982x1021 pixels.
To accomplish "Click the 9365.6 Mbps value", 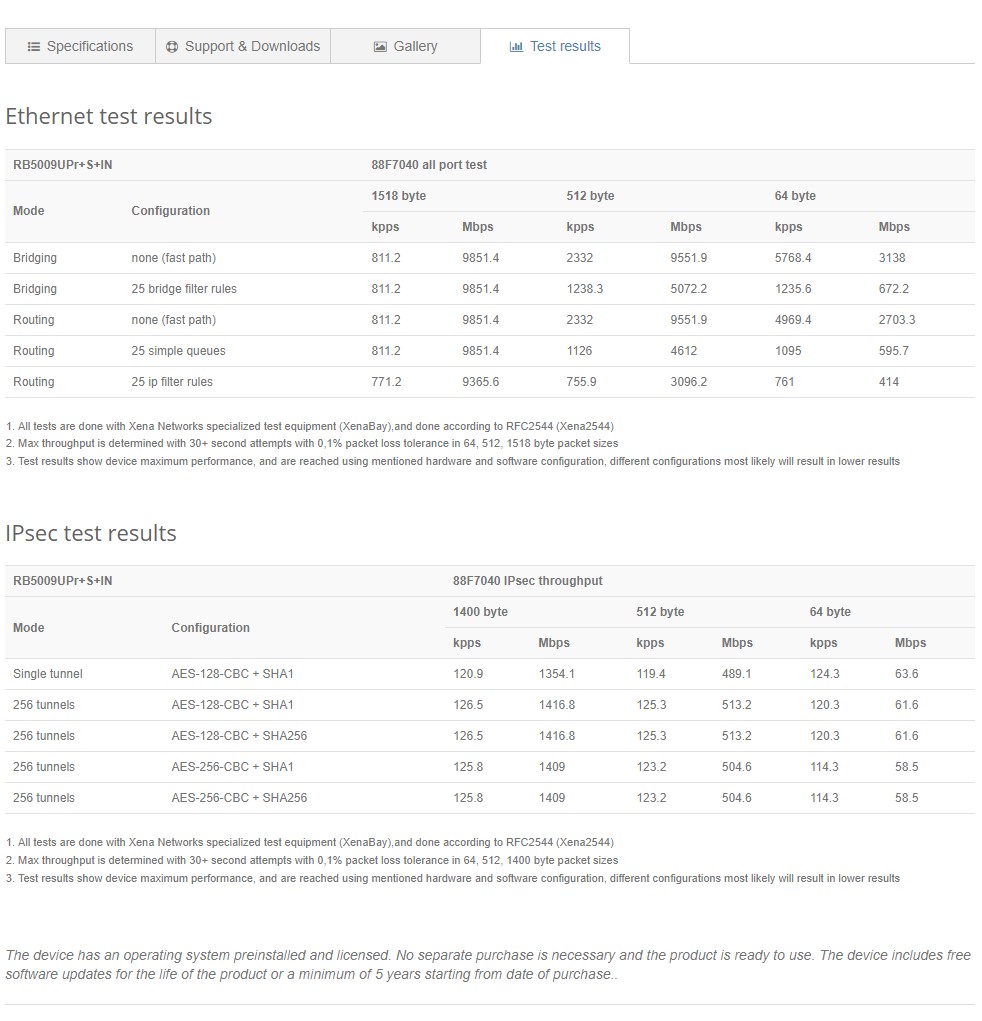I will (x=481, y=382).
